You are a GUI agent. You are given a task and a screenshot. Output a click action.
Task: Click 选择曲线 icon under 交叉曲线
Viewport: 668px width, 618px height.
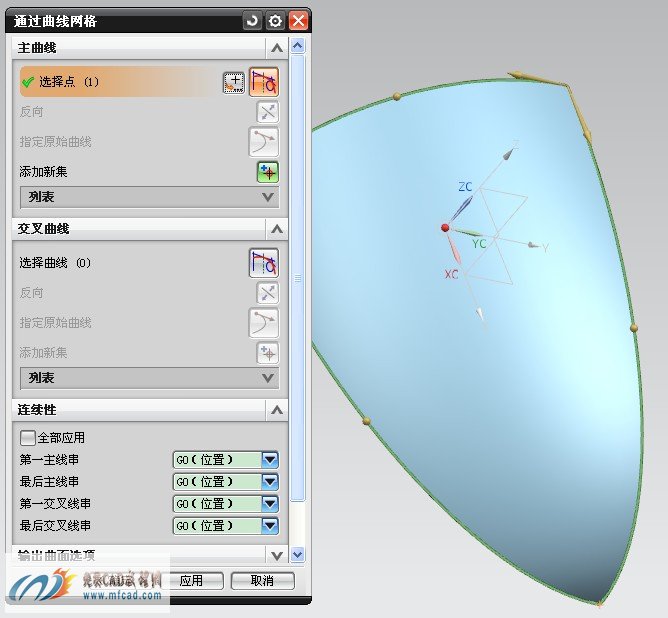[264, 263]
